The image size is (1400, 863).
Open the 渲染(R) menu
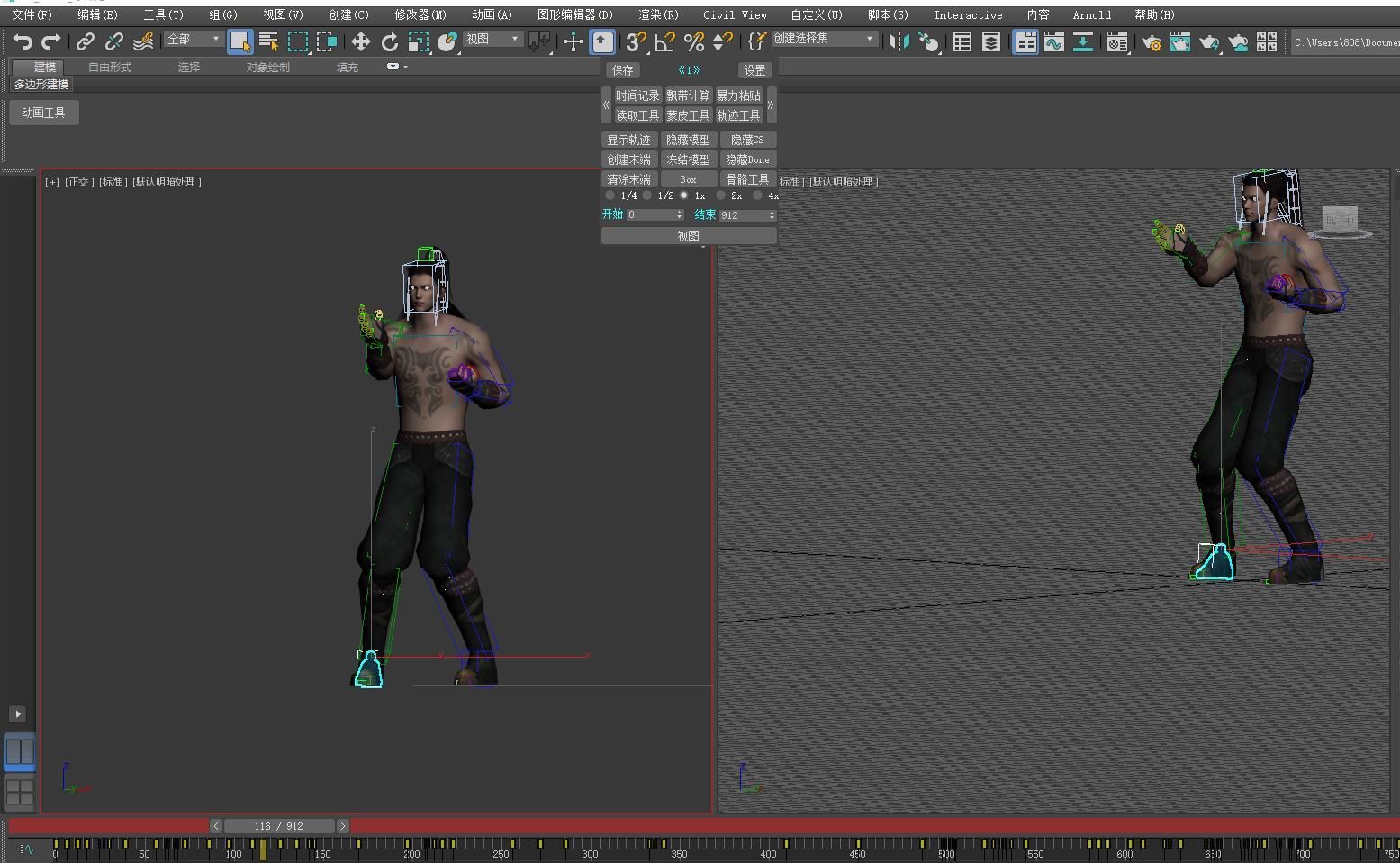click(x=658, y=14)
